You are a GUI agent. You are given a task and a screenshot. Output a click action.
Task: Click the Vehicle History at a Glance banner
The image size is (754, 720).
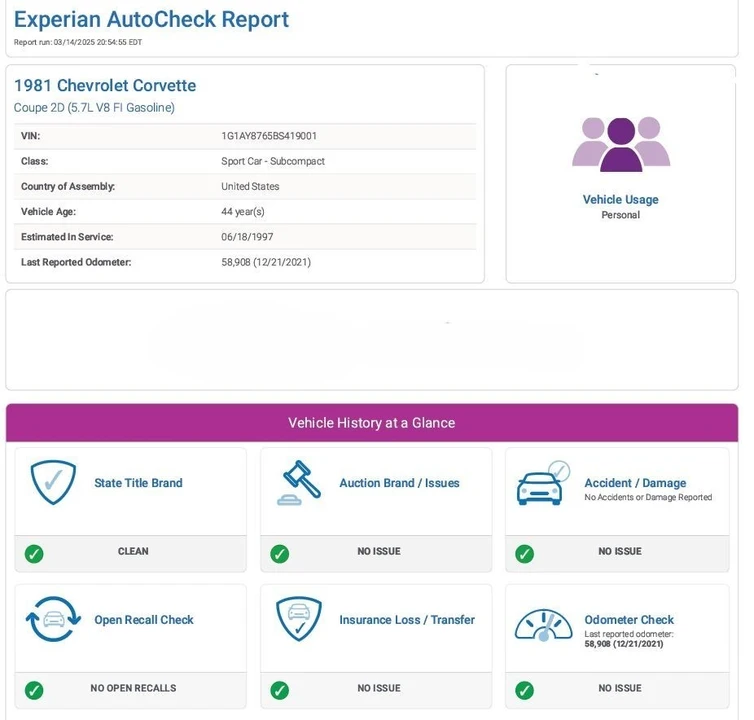pyautogui.click(x=372, y=422)
